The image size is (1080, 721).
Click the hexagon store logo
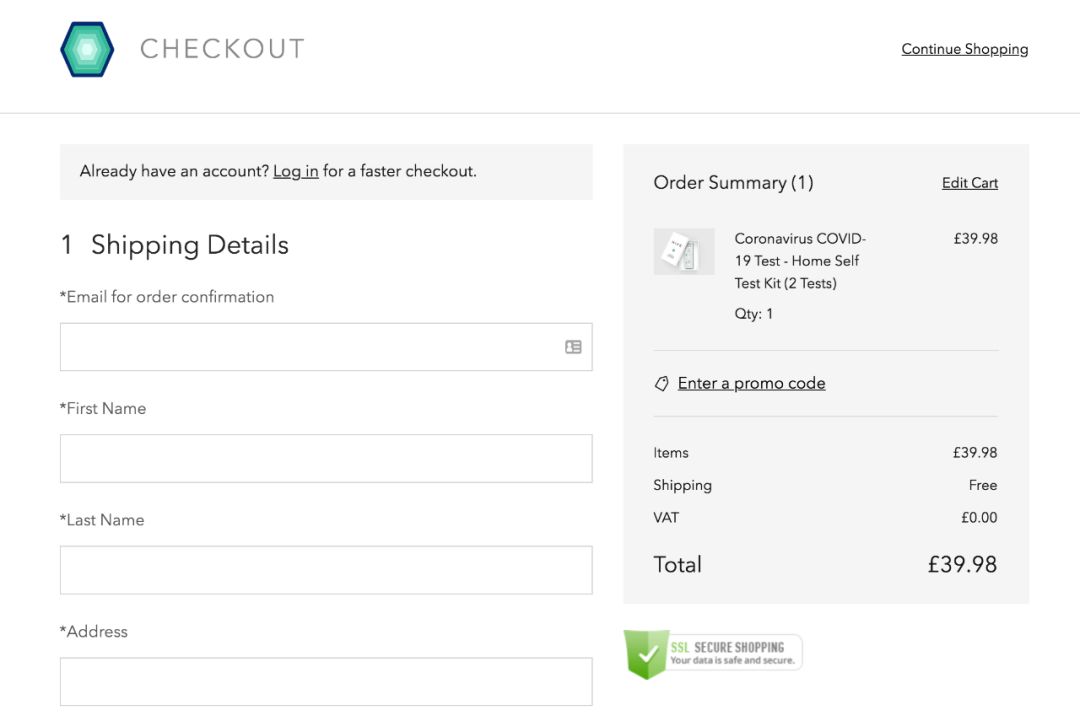[87, 49]
